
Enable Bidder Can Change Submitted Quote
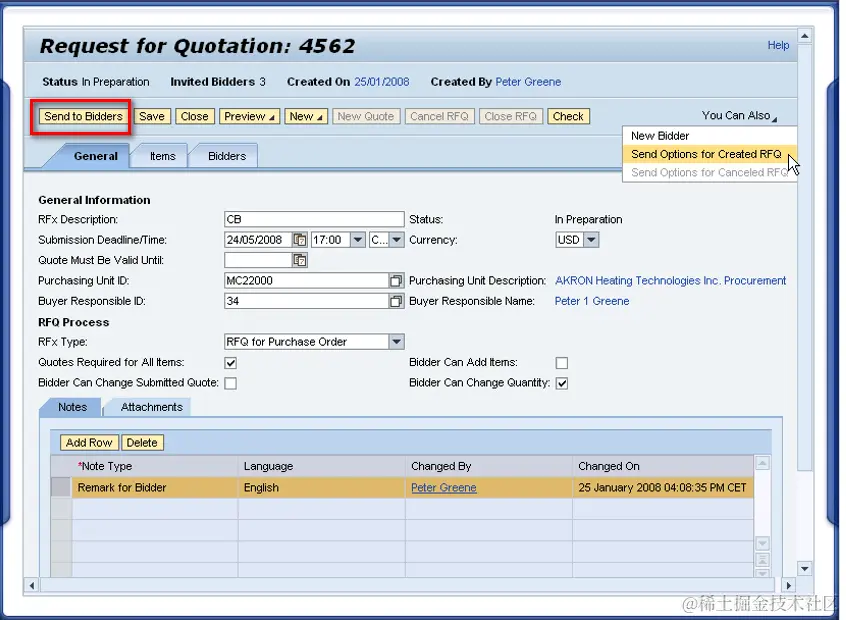tap(230, 383)
